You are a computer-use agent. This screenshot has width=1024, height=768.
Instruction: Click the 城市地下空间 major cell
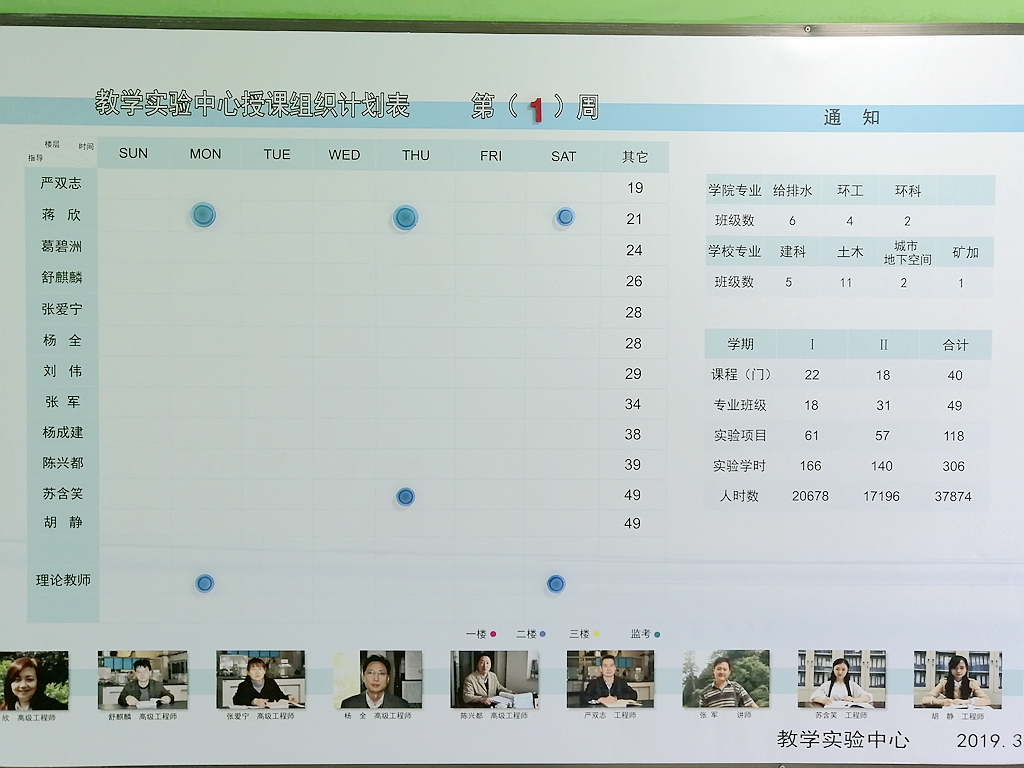click(907, 253)
